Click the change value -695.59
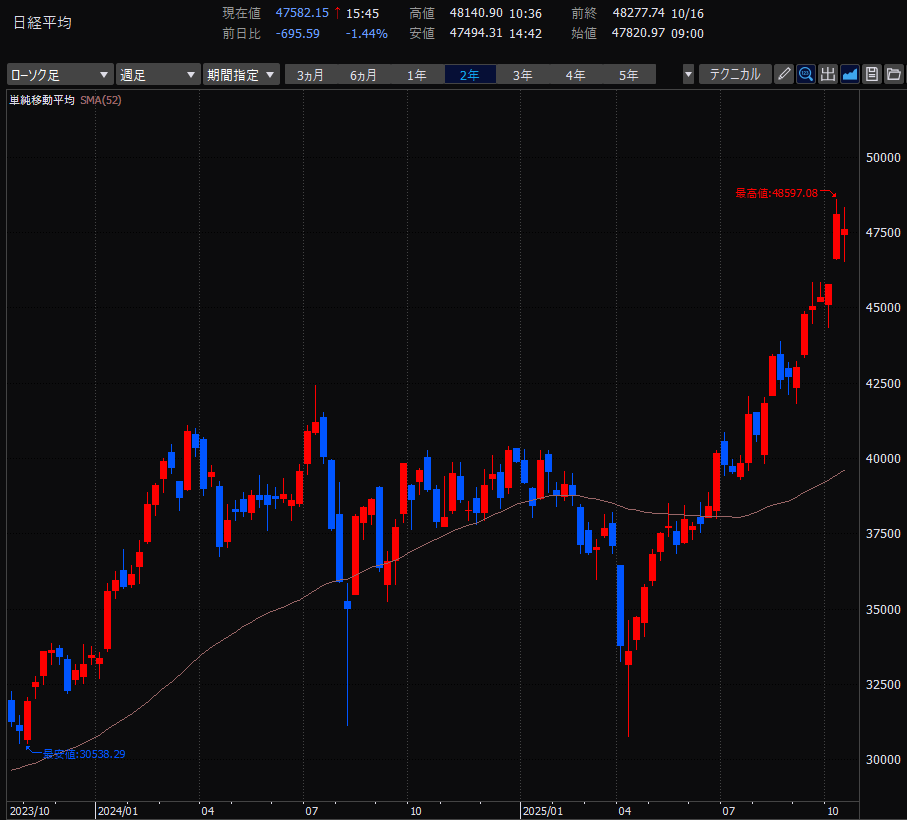The height and width of the screenshot is (820, 907). click(297, 34)
